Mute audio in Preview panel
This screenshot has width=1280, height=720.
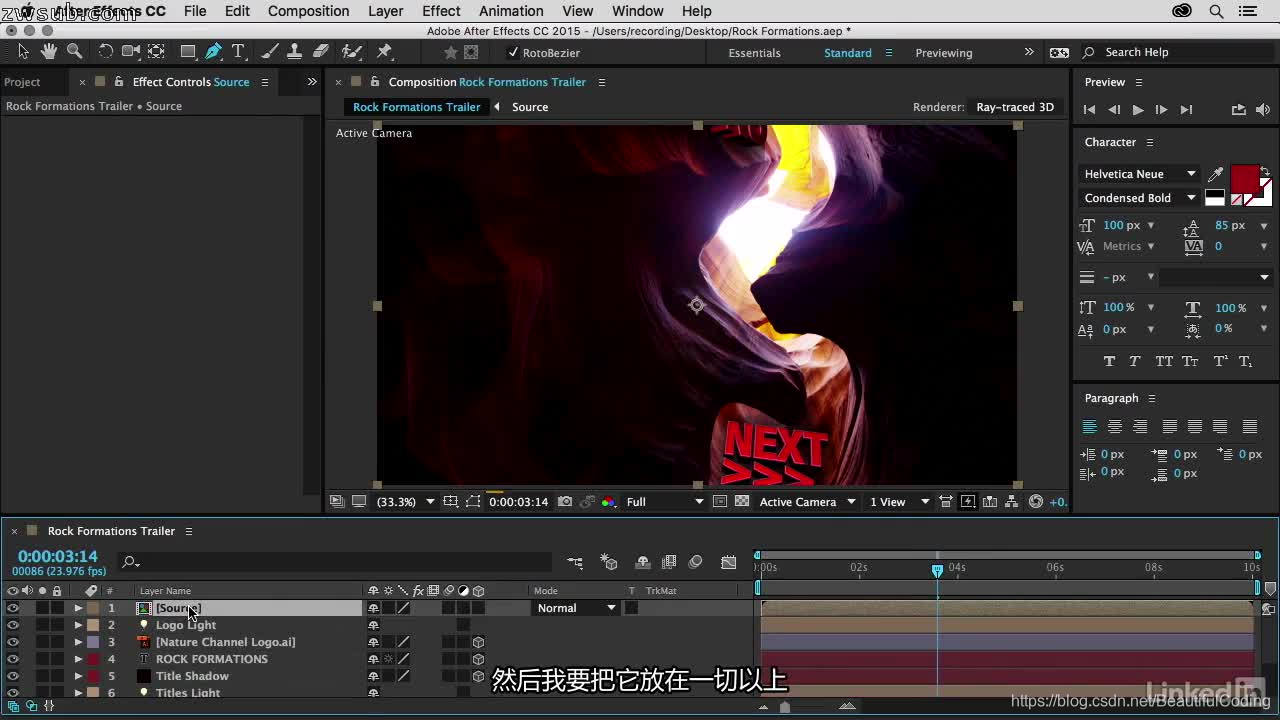(1263, 110)
